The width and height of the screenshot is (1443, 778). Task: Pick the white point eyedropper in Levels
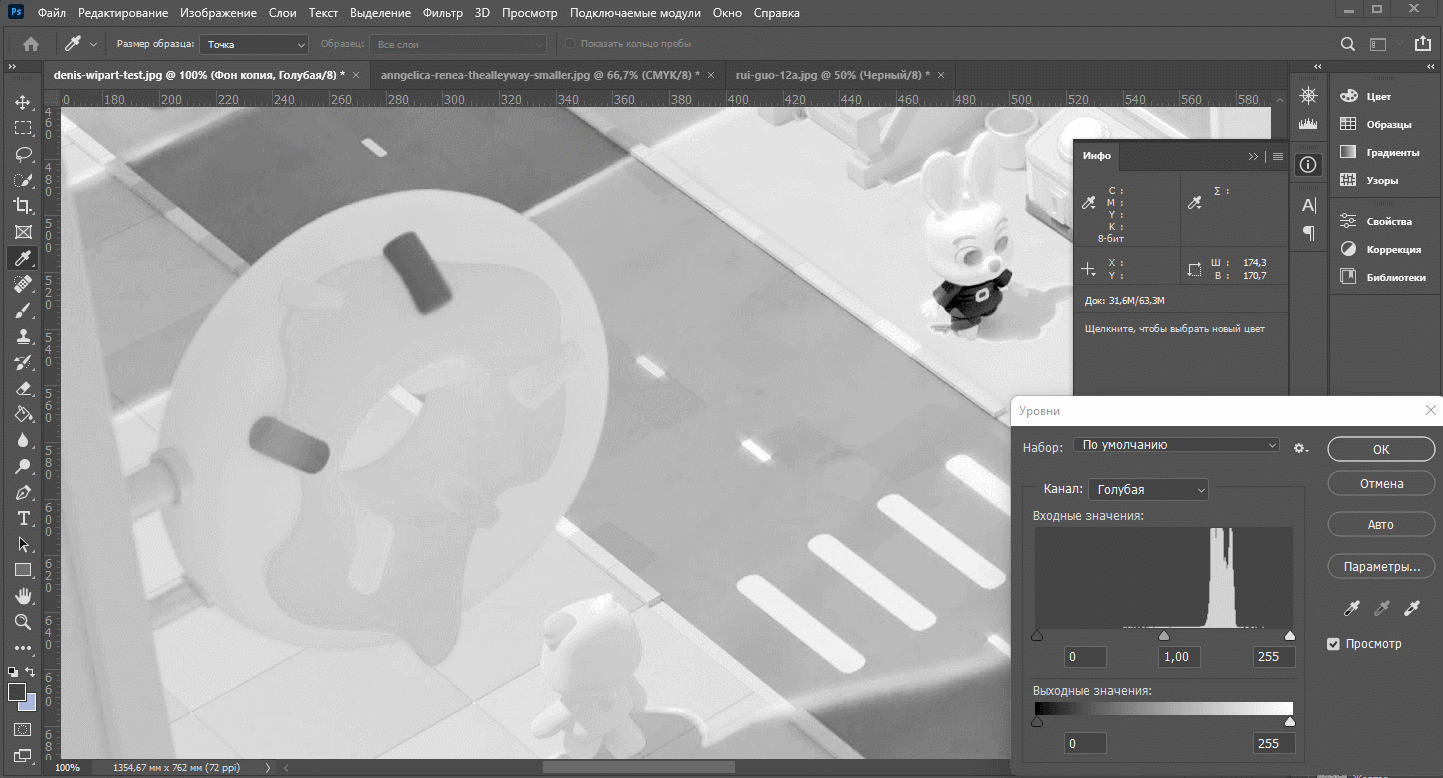(1412, 608)
